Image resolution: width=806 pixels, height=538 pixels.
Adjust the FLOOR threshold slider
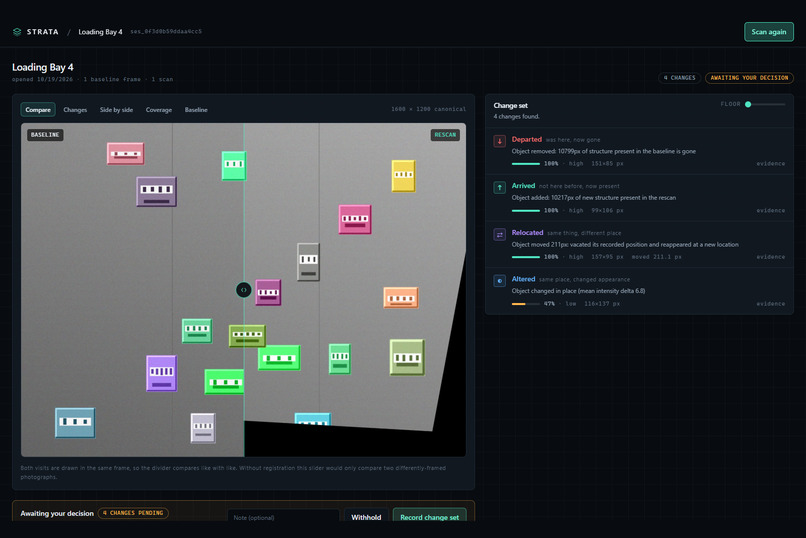click(x=766, y=104)
